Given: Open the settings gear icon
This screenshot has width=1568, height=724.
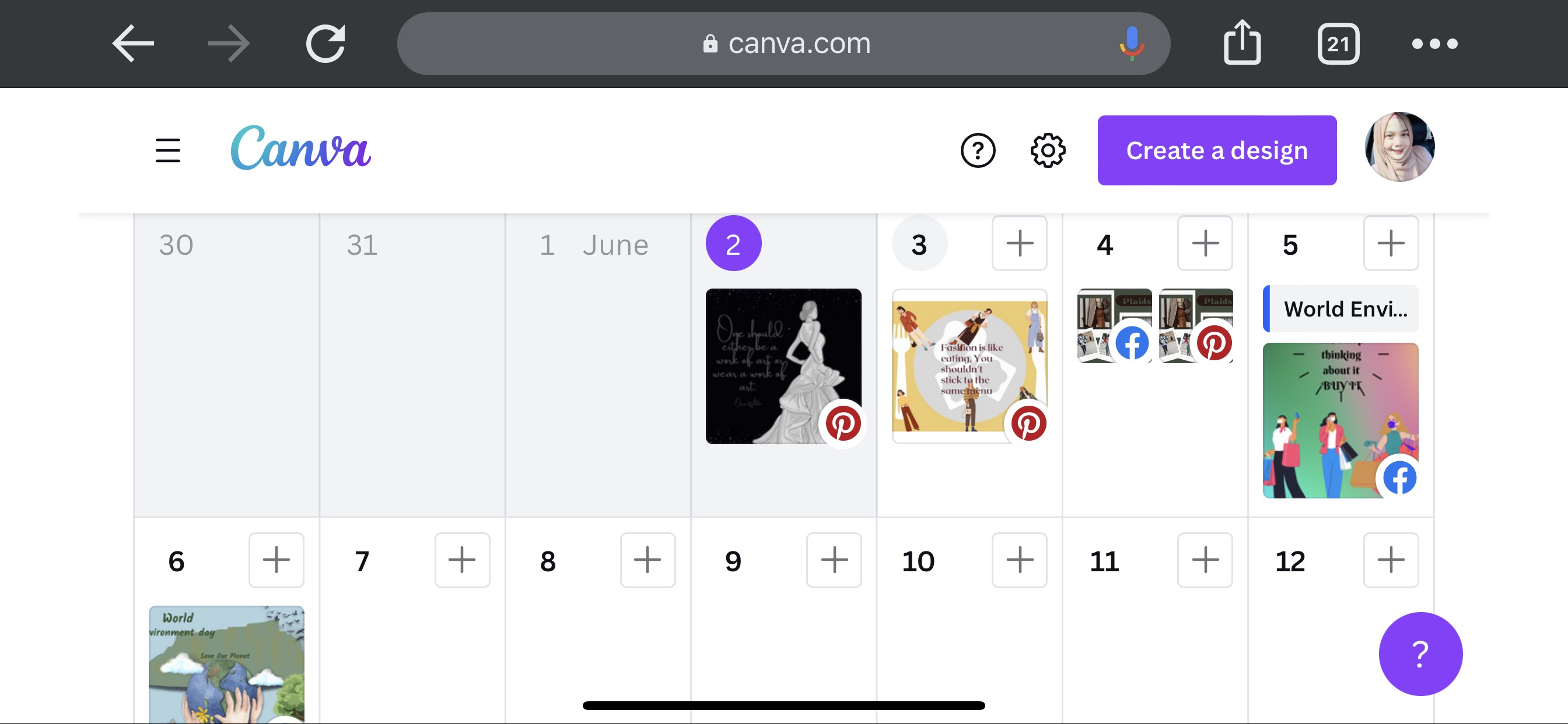Looking at the screenshot, I should (1048, 150).
